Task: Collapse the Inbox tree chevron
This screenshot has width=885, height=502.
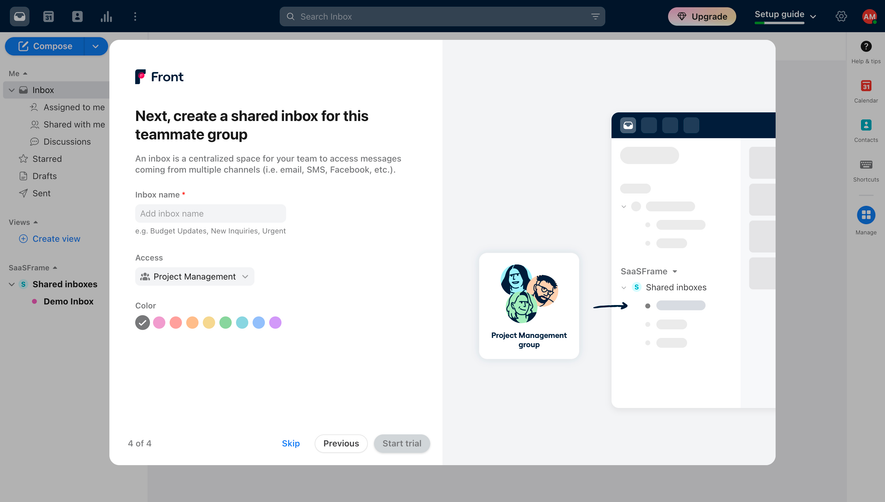Action: 11,90
